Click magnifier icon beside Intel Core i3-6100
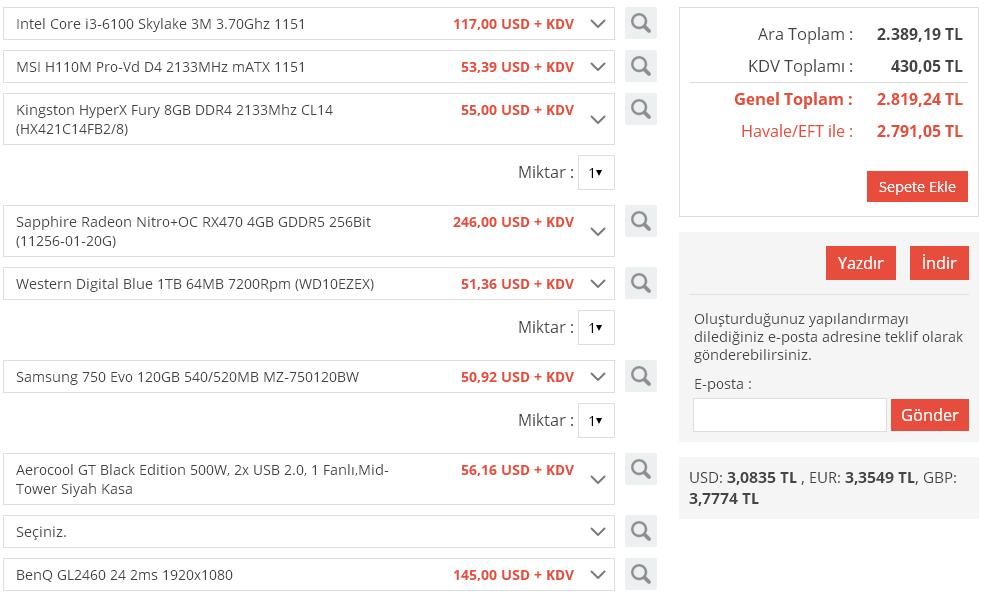 pos(641,23)
